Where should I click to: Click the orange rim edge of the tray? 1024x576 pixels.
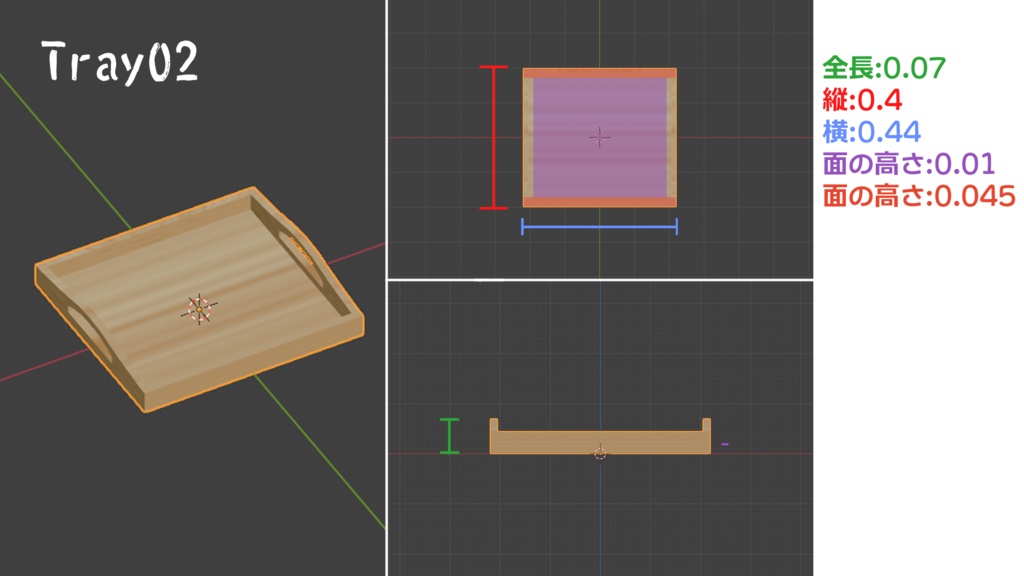598,74
